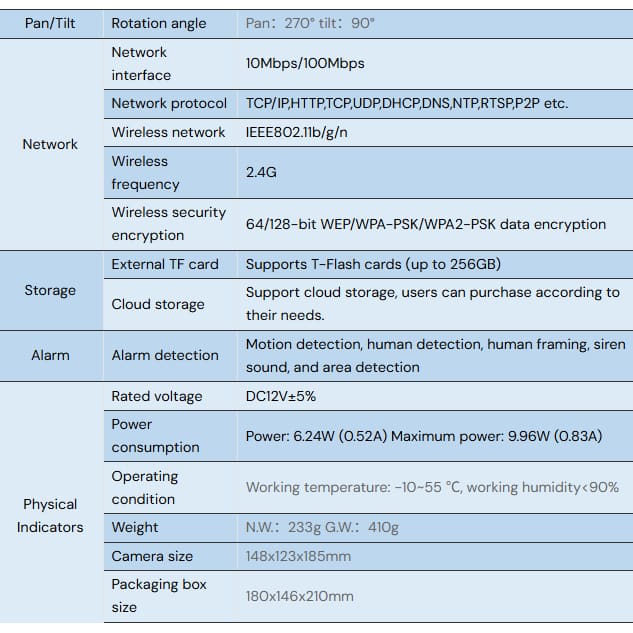The height and width of the screenshot is (633, 633).
Task: Select the Weight row label
Action: tap(135, 528)
